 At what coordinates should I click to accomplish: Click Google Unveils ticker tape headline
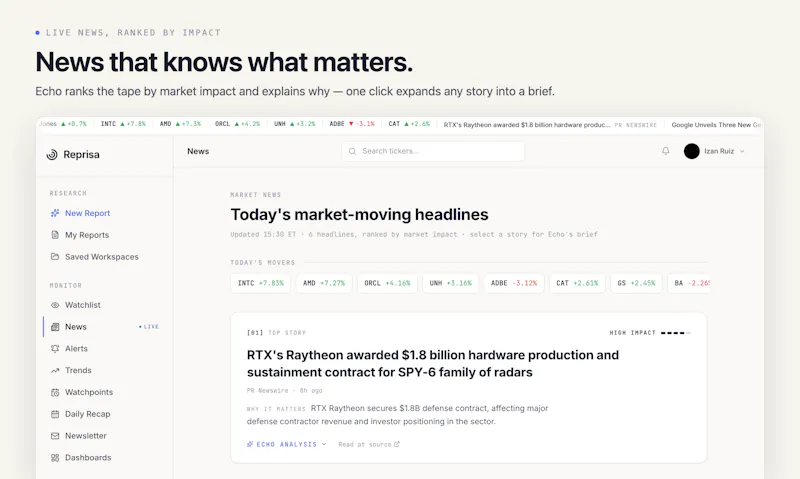(716, 124)
